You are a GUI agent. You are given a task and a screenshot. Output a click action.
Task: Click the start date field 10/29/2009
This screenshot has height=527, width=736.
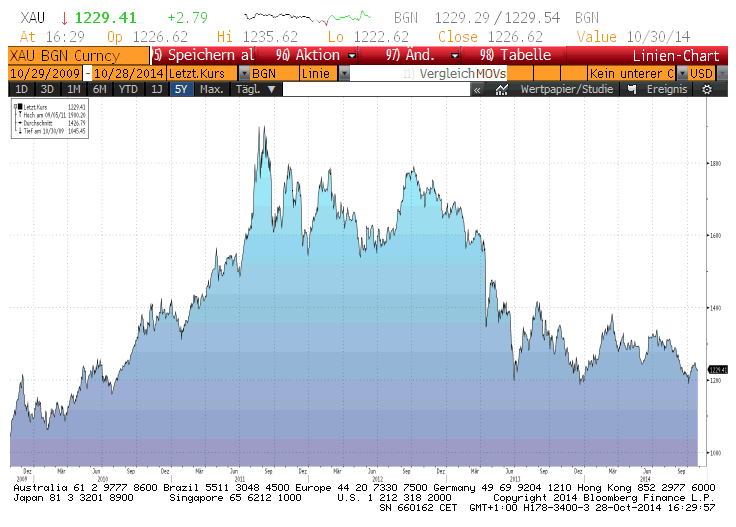click(x=46, y=74)
